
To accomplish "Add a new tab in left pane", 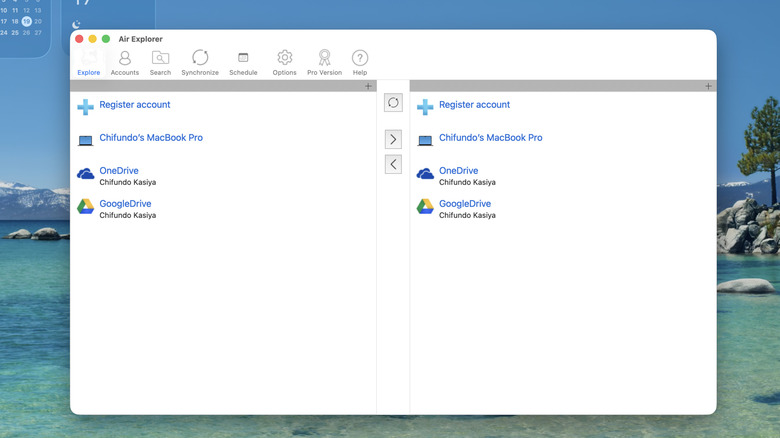I will 368,86.
